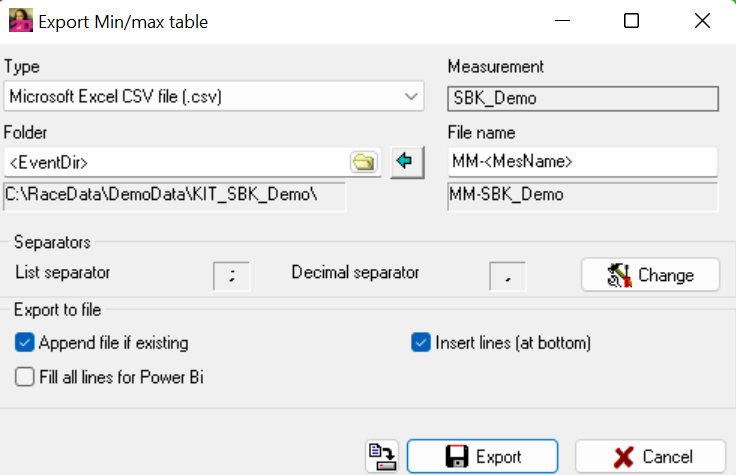Click the Folder <EventDir> input field
This screenshot has width=736, height=475.
tap(175, 162)
